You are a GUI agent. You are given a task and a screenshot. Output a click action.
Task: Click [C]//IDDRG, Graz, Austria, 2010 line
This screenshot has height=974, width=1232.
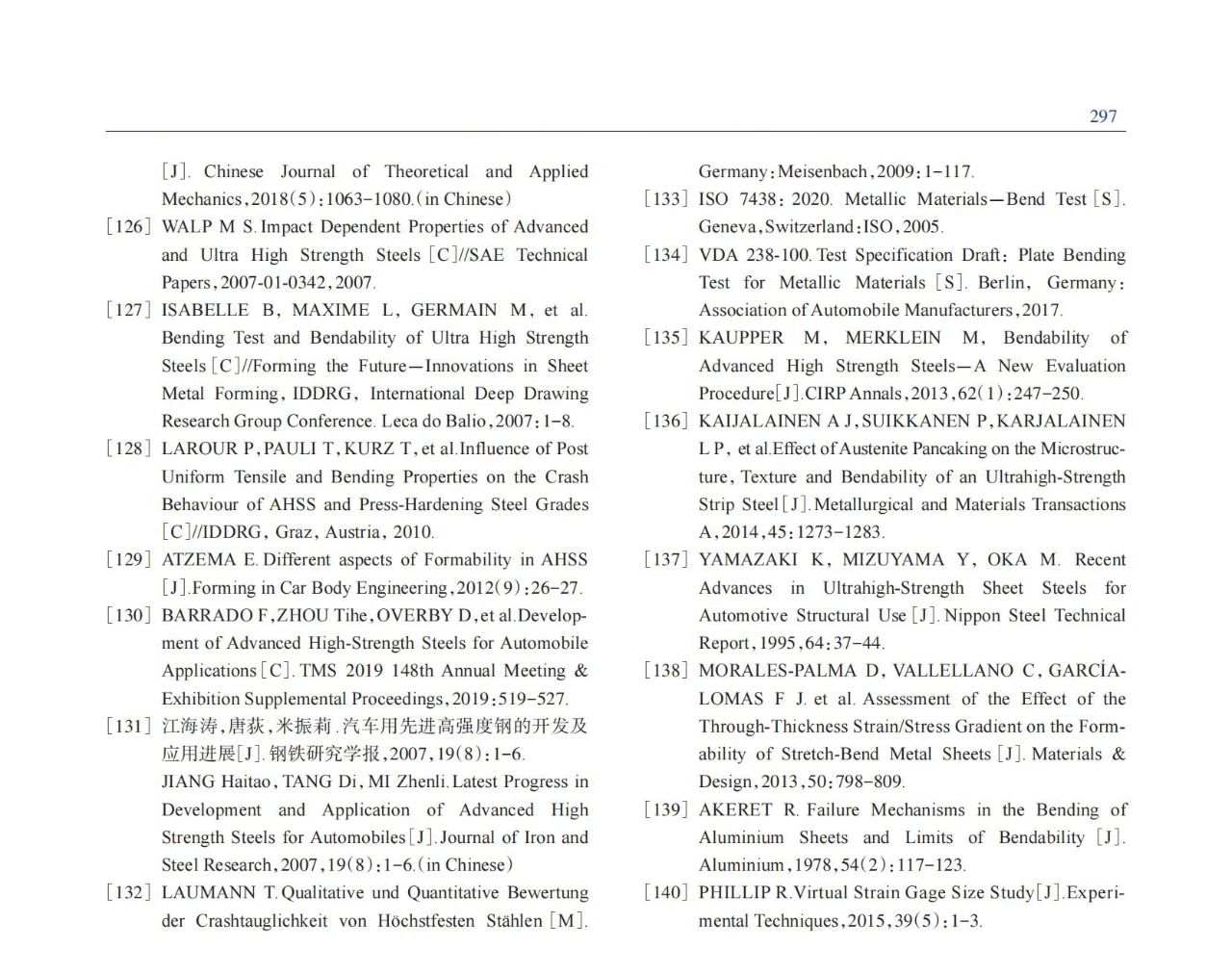coord(298,532)
